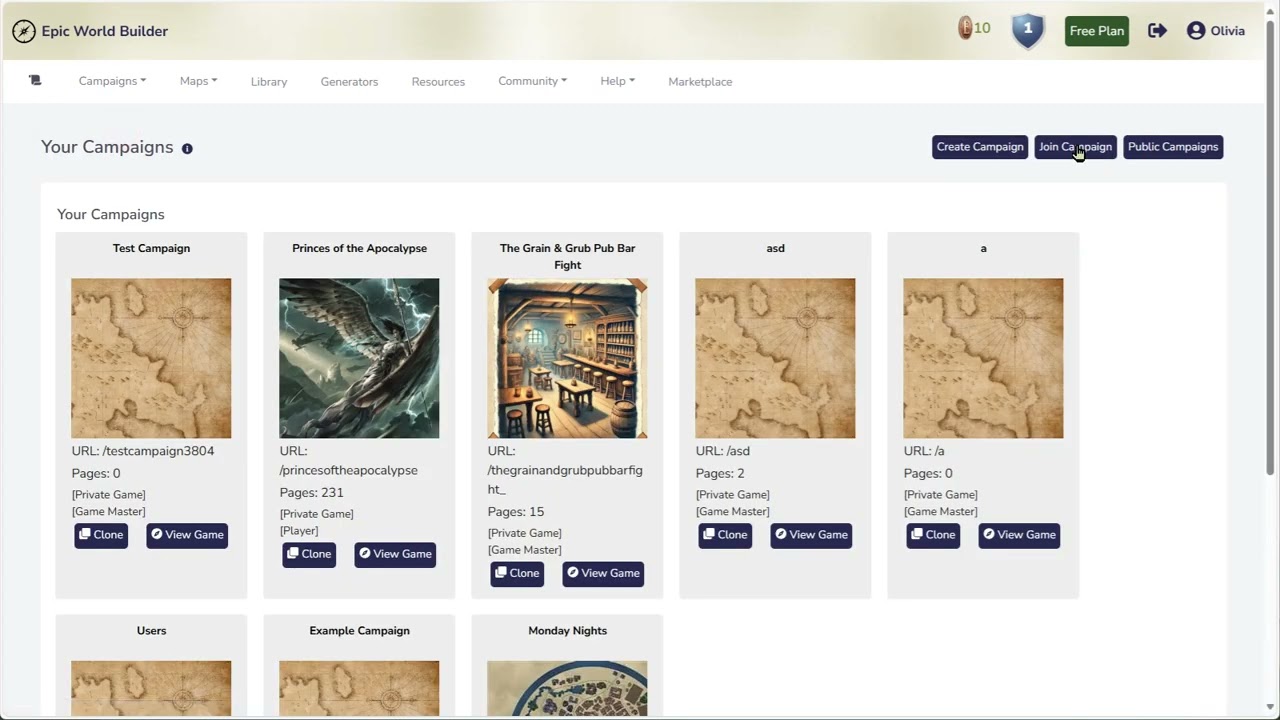Open the Community dropdown menu

coord(532,81)
